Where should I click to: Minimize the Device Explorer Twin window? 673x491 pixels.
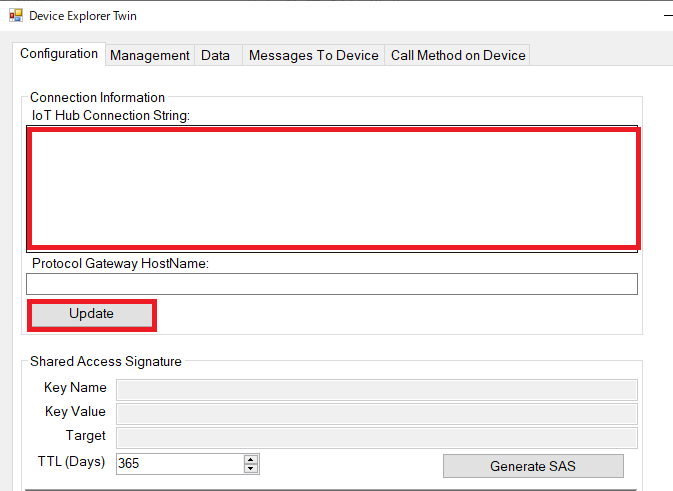[668, 16]
